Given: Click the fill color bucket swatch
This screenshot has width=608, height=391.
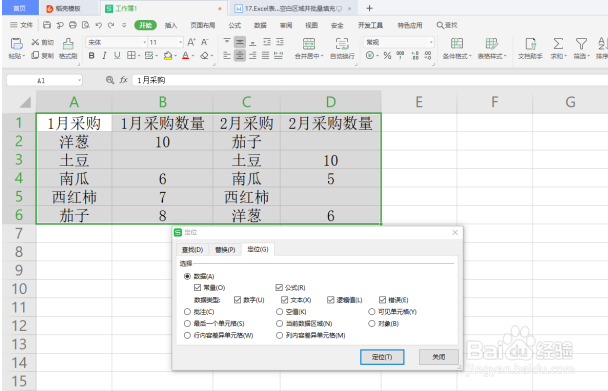Looking at the screenshot, I should [168, 55].
